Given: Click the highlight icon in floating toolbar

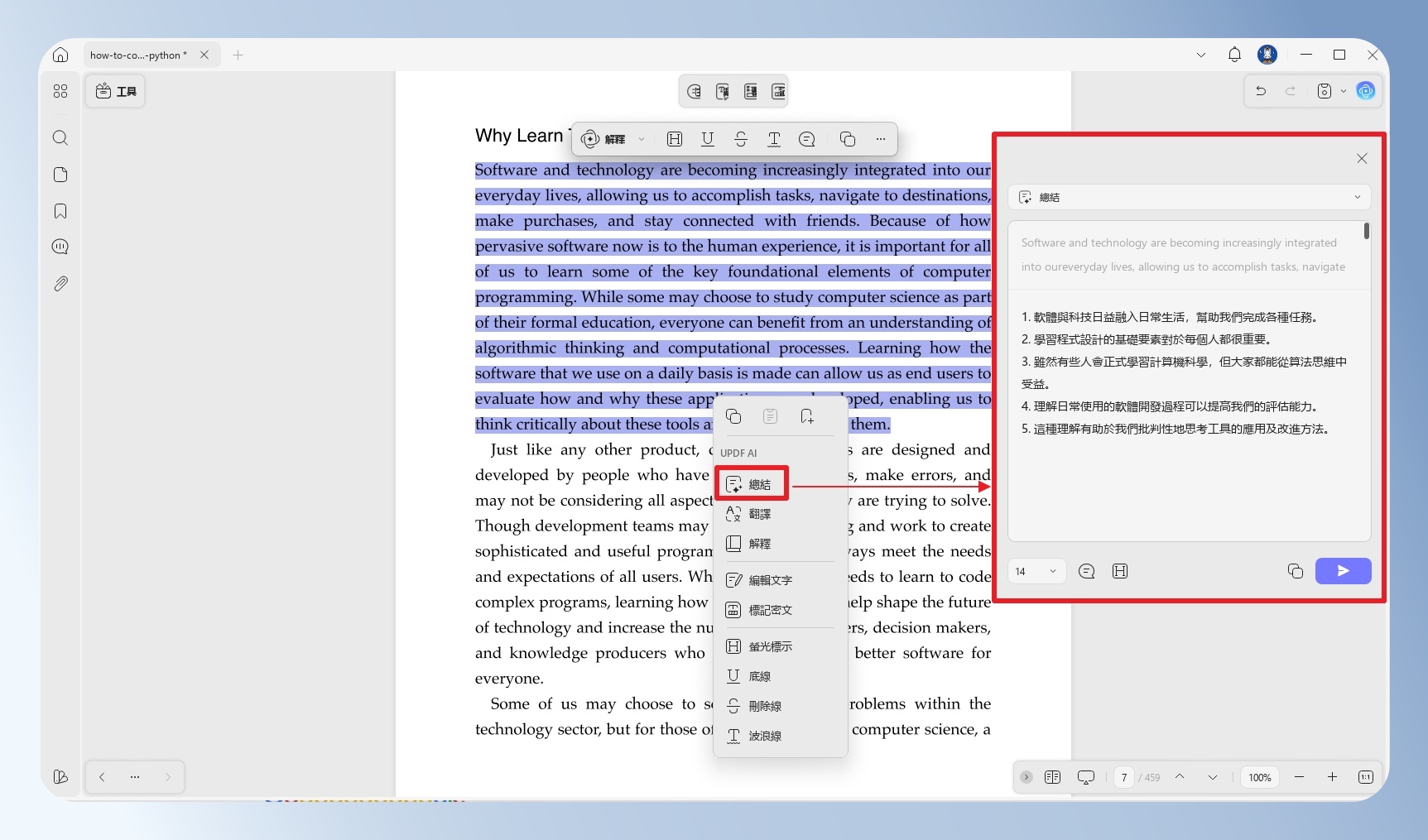Looking at the screenshot, I should [x=675, y=139].
